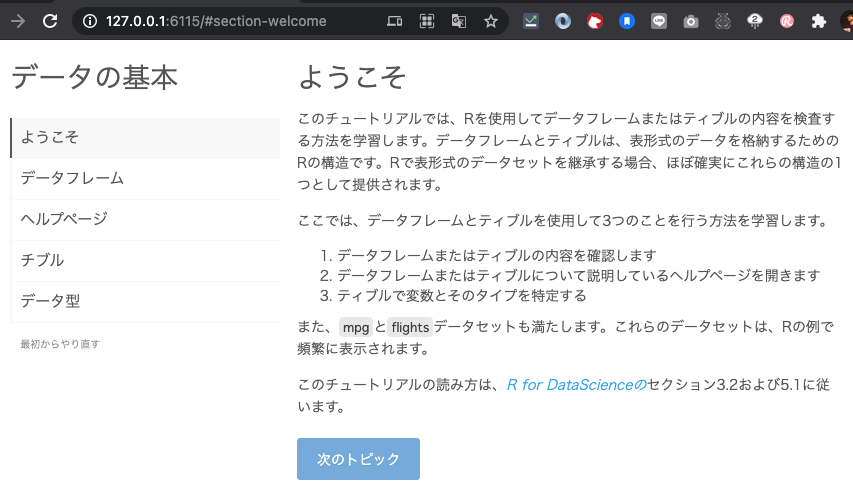Bookmark this page with the star icon
Viewport: 853px width, 500px height.
[x=491, y=21]
